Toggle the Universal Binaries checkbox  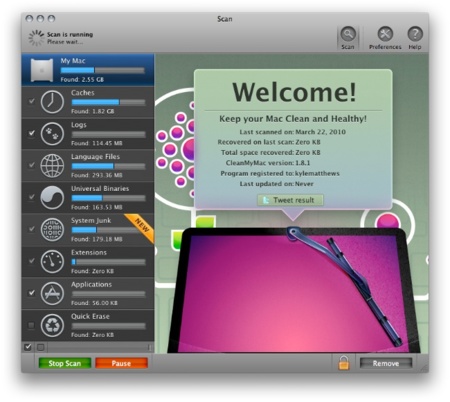click(x=31, y=197)
